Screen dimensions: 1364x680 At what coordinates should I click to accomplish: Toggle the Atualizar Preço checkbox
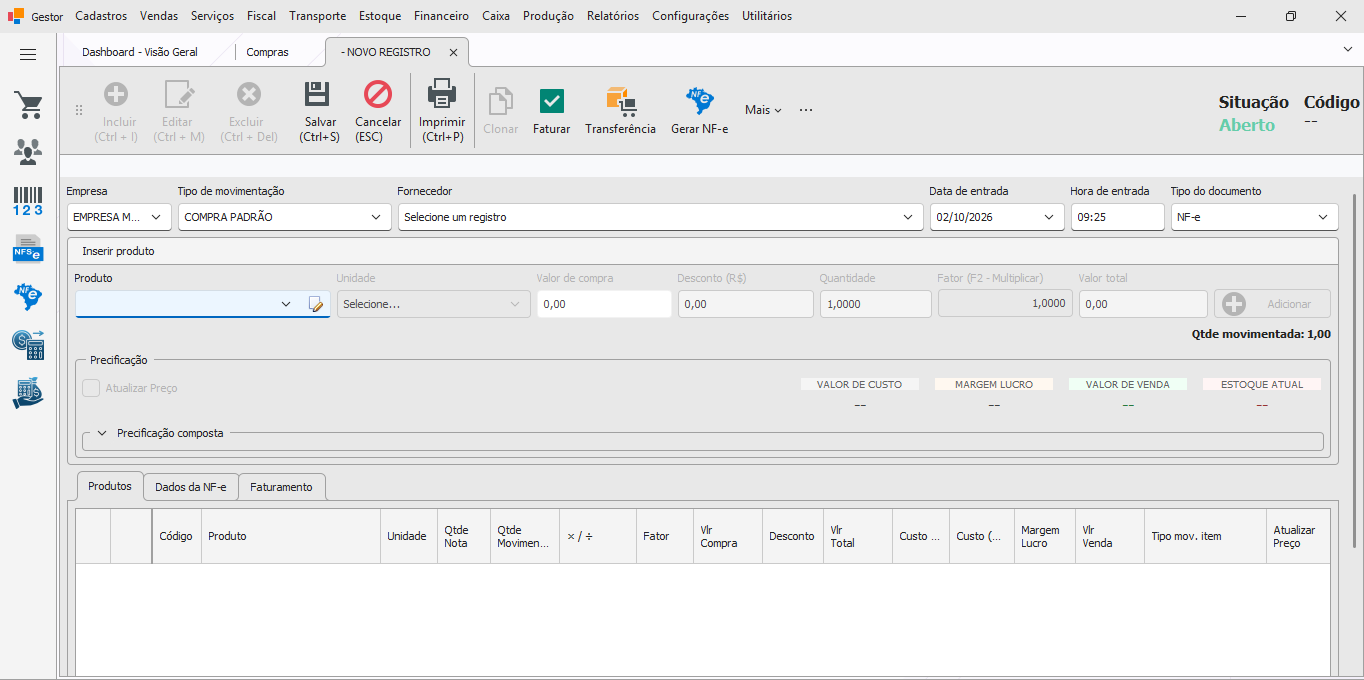pyautogui.click(x=91, y=388)
